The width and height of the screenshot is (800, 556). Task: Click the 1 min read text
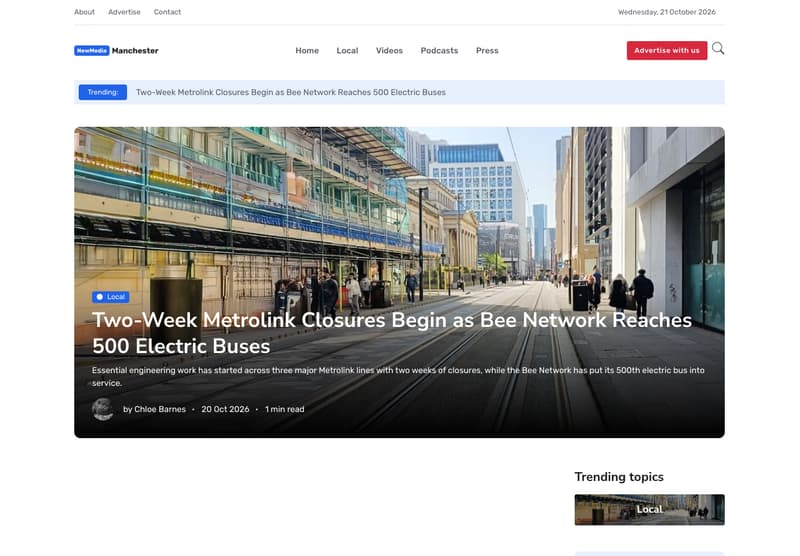[285, 409]
